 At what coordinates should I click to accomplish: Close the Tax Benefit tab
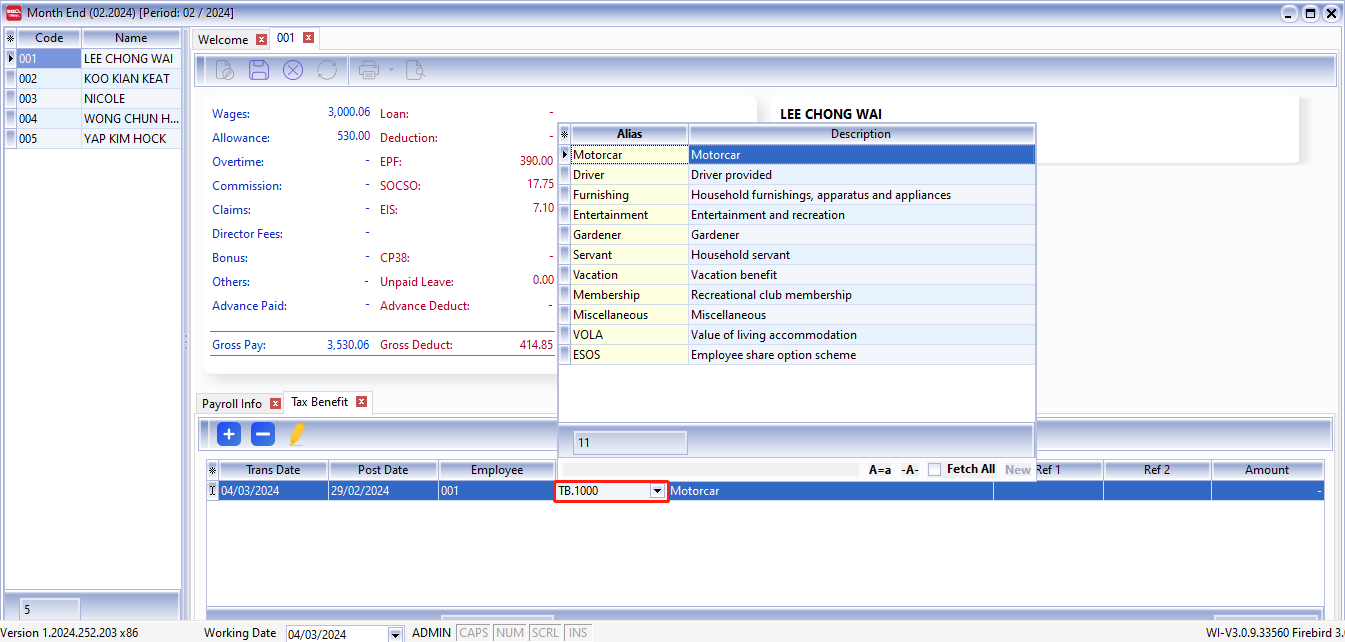click(361, 402)
